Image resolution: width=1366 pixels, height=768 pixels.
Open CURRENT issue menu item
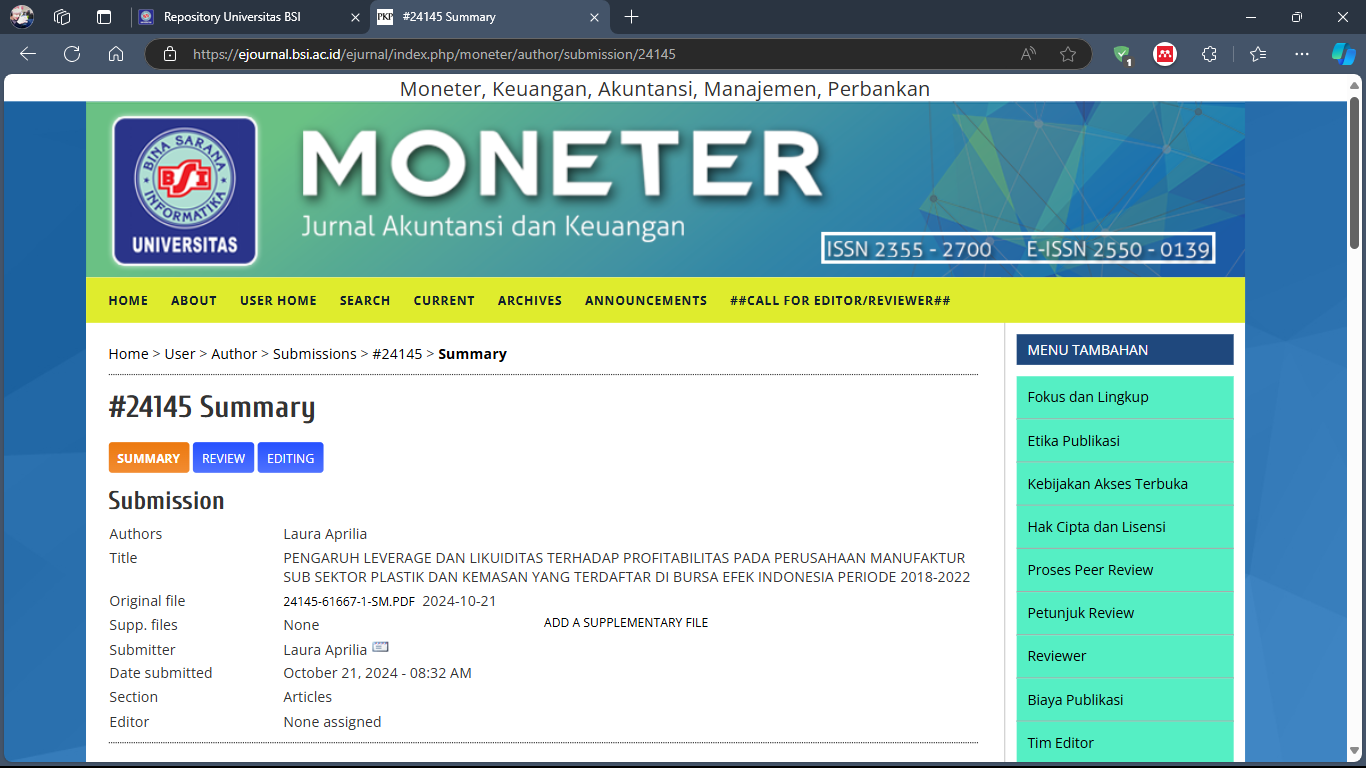tap(444, 300)
